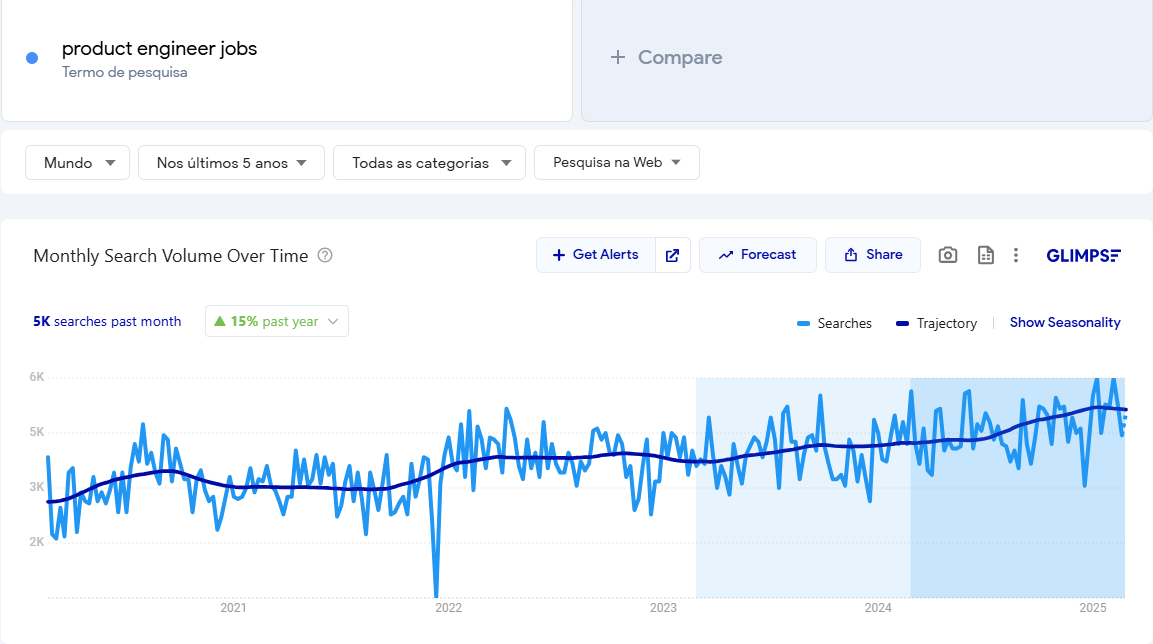Click the product engineer jobs search term
This screenshot has height=644, width=1153.
[x=160, y=49]
